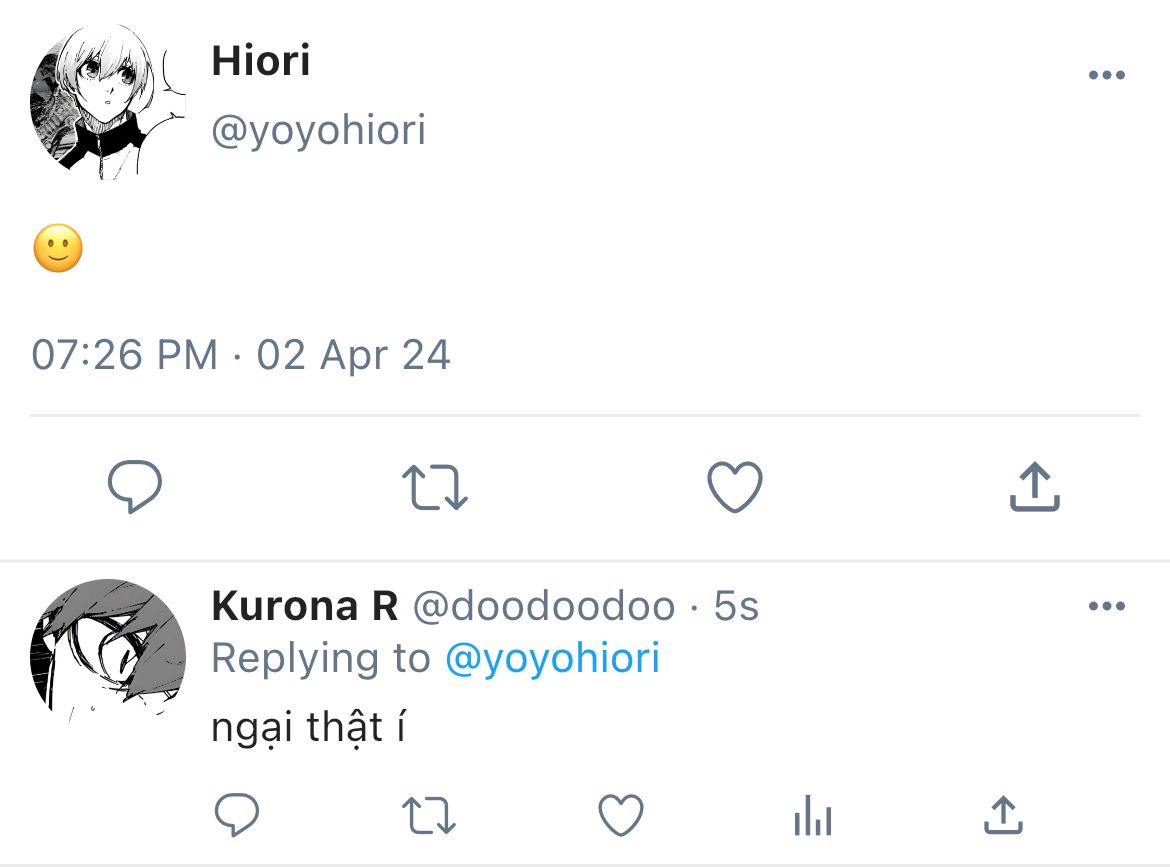Follow the blue @yoyohiori mention link
The height and width of the screenshot is (867, 1170).
552,658
